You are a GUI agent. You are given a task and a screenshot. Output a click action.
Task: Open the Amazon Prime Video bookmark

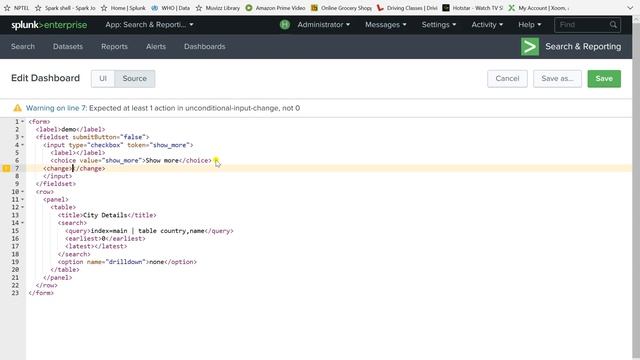276,8
